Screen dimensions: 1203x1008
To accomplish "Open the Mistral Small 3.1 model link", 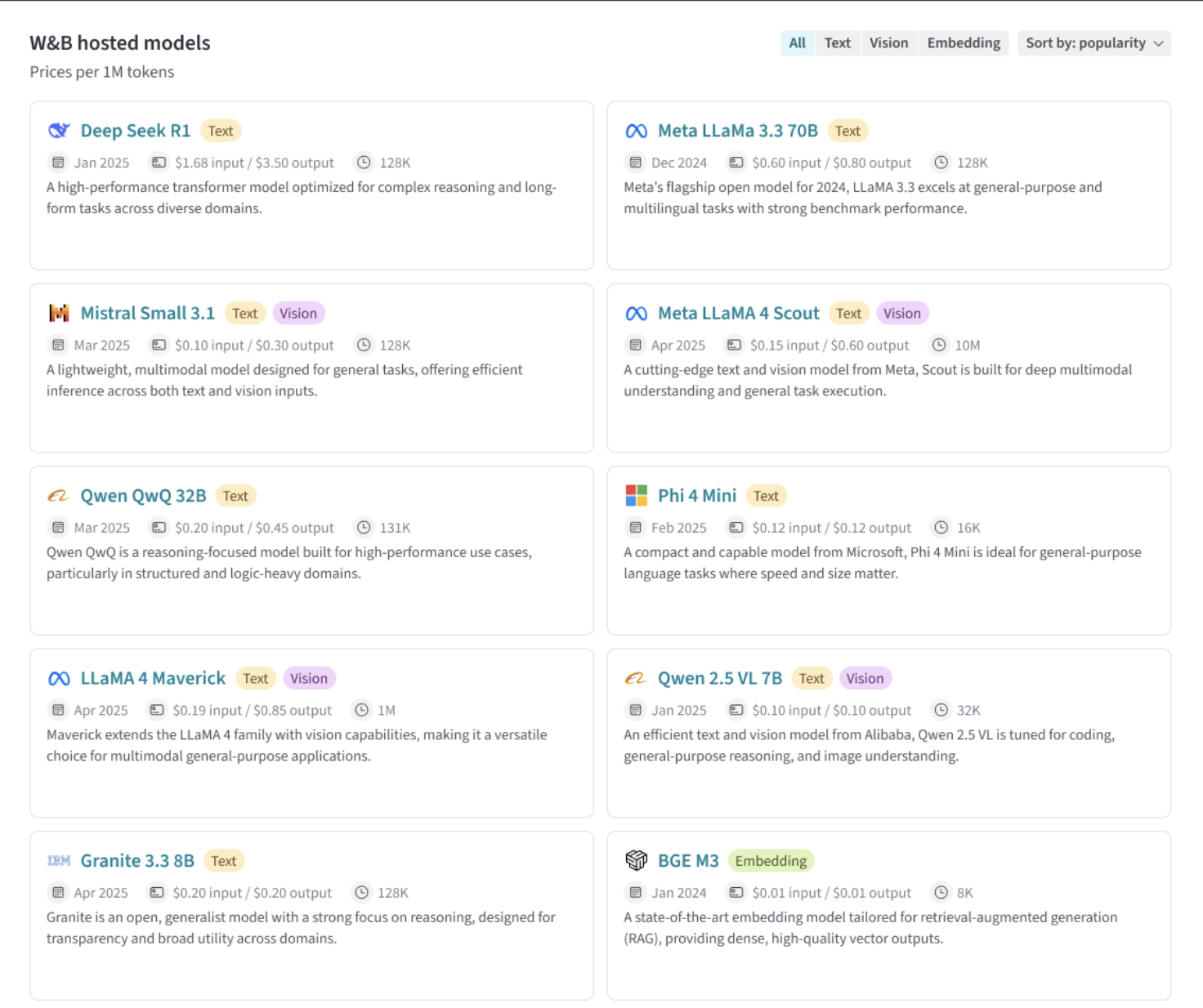I will (147, 313).
